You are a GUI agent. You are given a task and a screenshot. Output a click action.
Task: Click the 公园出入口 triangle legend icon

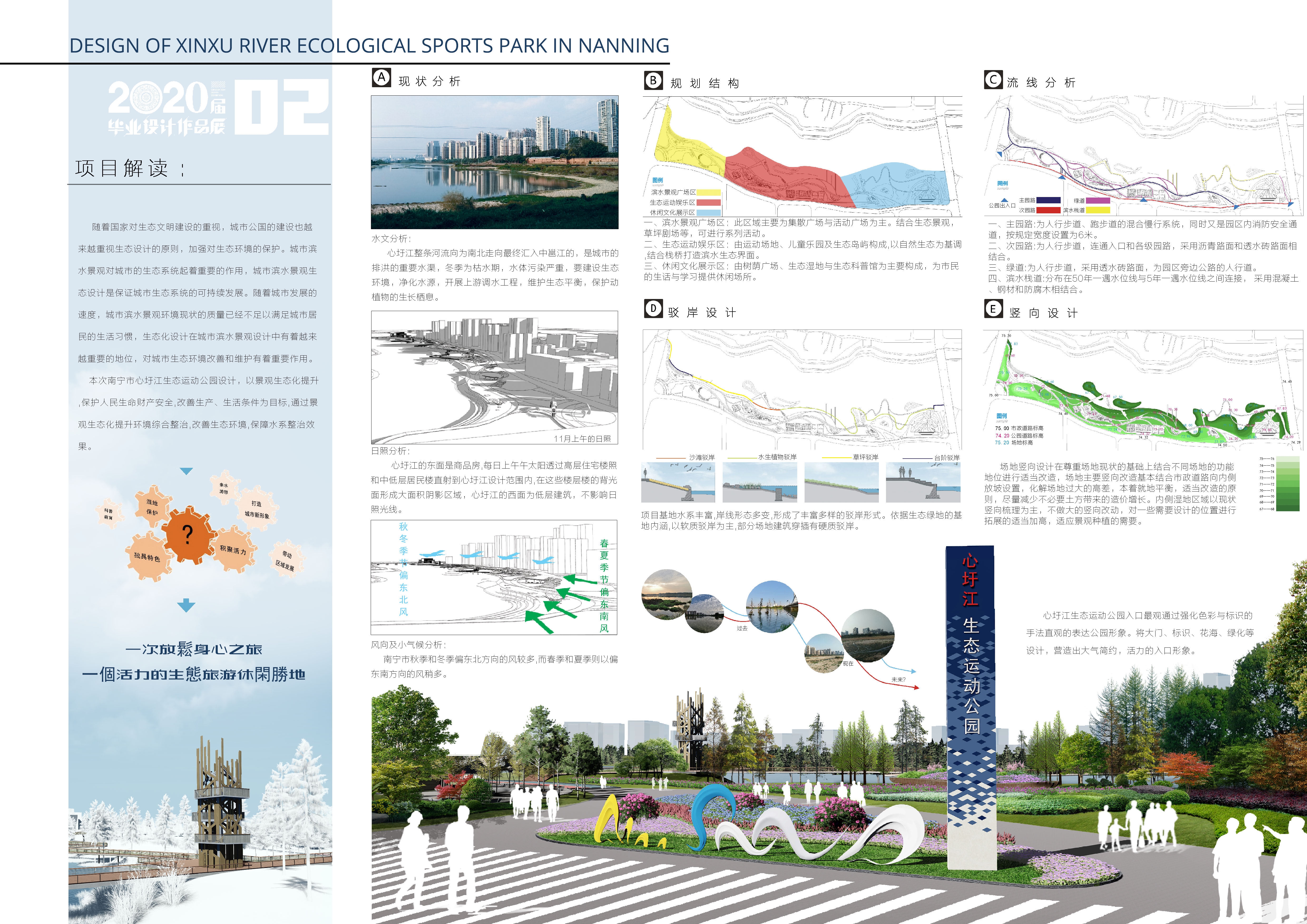[1004, 200]
